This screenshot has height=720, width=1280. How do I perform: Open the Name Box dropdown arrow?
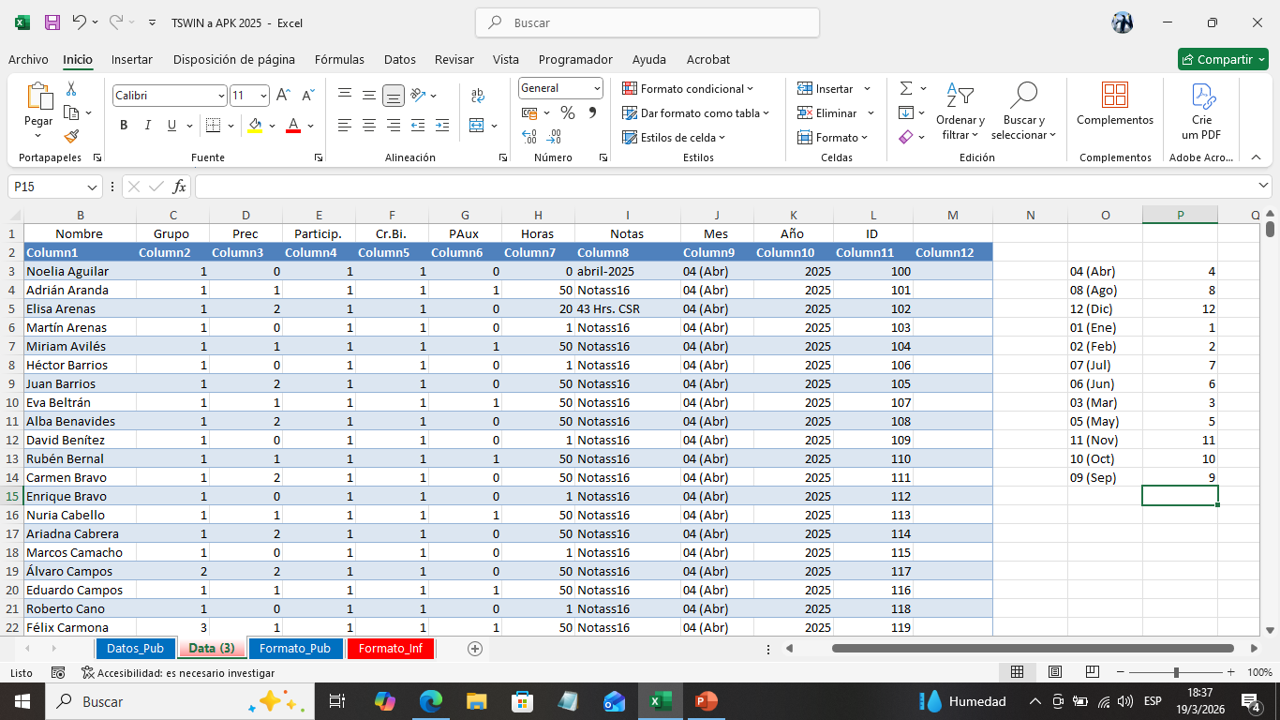point(92,187)
